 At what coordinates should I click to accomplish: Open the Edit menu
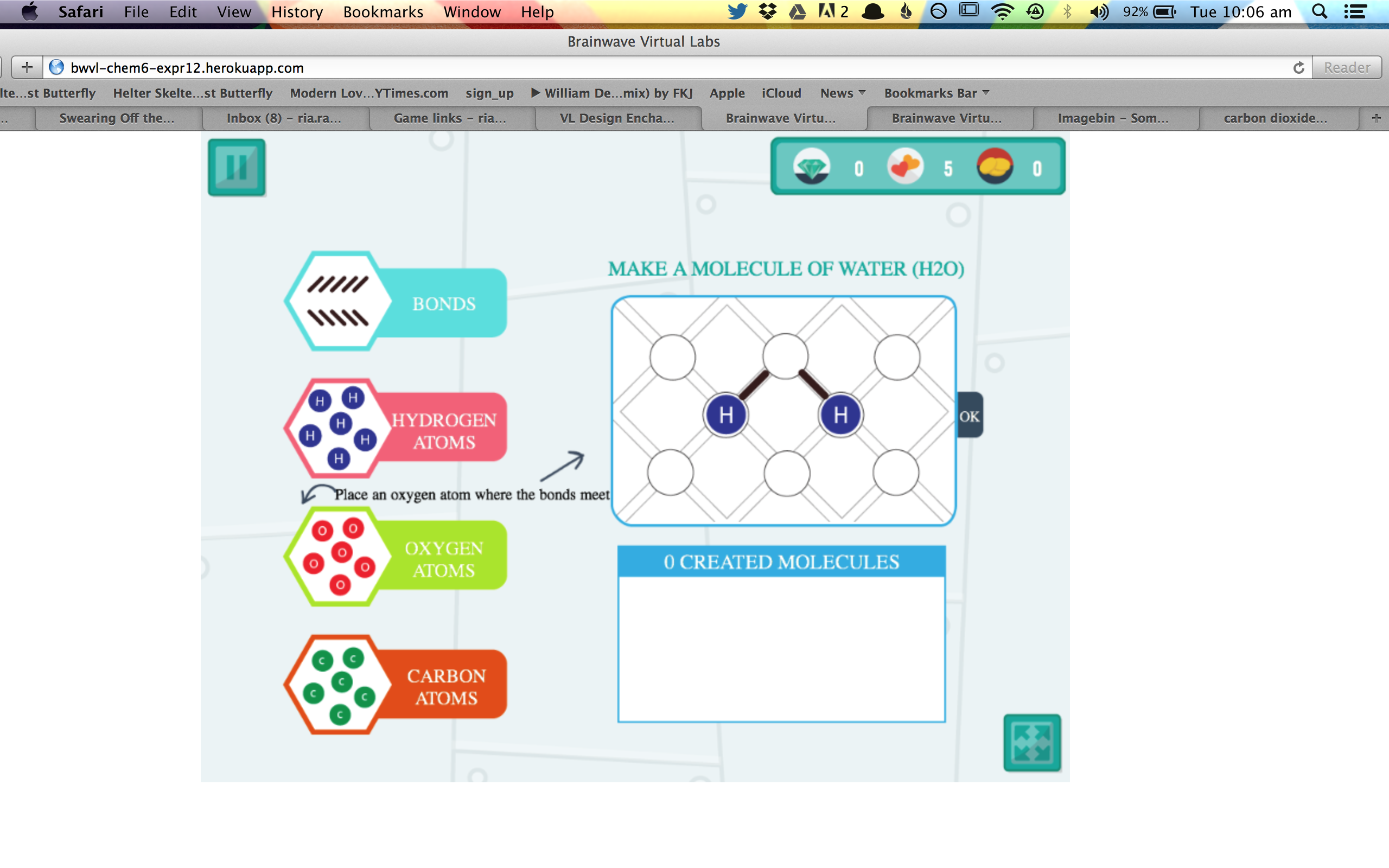tap(182, 12)
